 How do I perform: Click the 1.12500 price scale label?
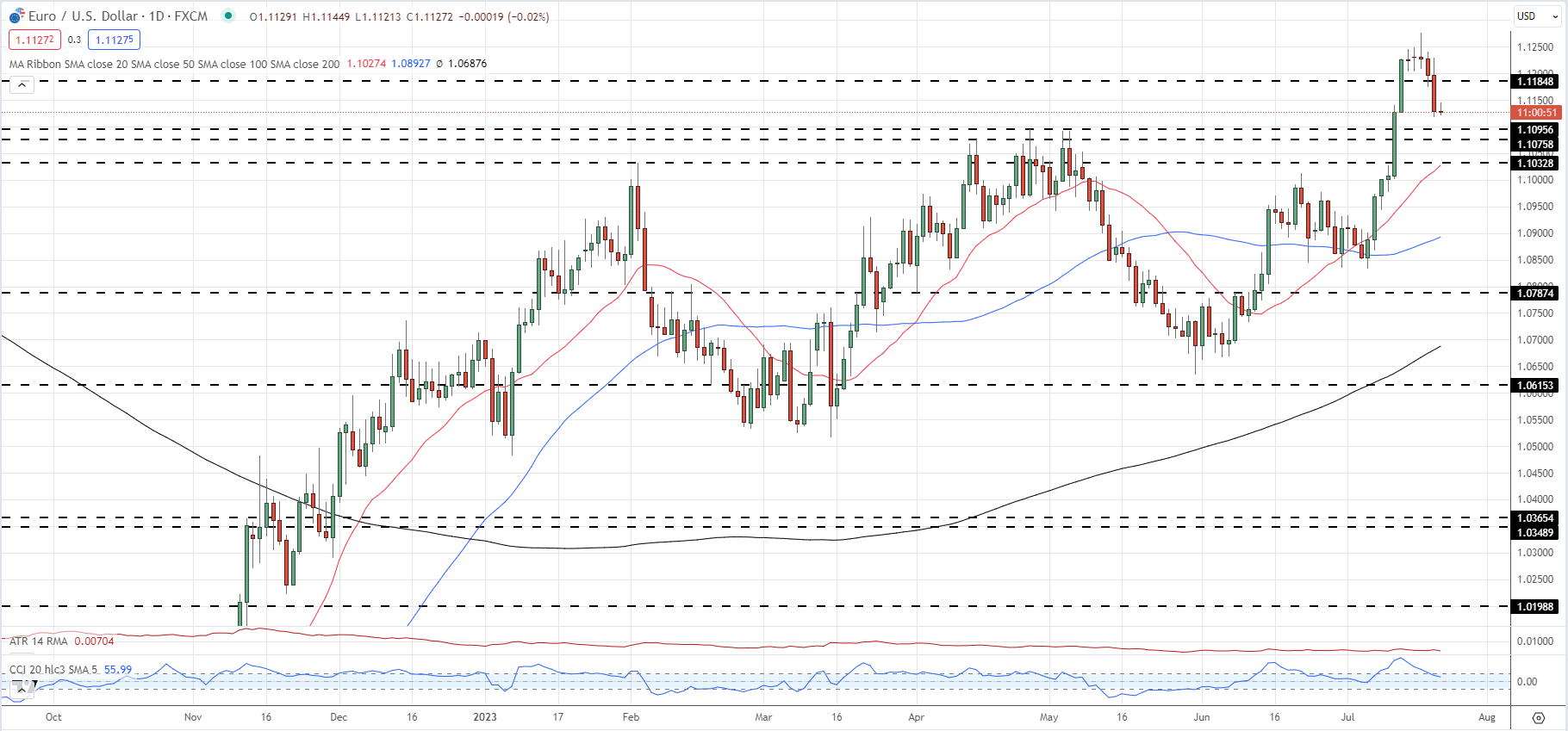[x=1535, y=47]
